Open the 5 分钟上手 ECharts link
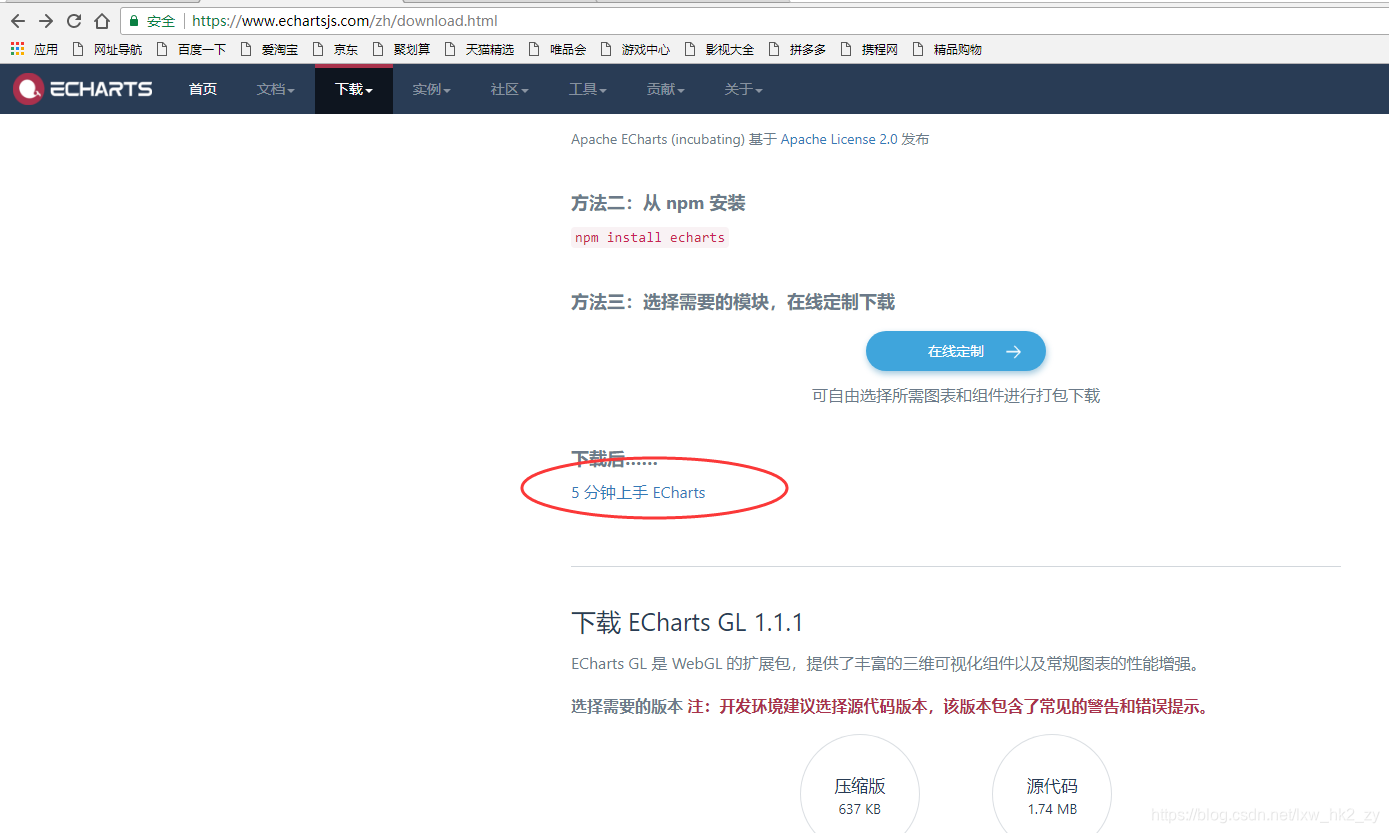The width and height of the screenshot is (1389, 833). [638, 492]
